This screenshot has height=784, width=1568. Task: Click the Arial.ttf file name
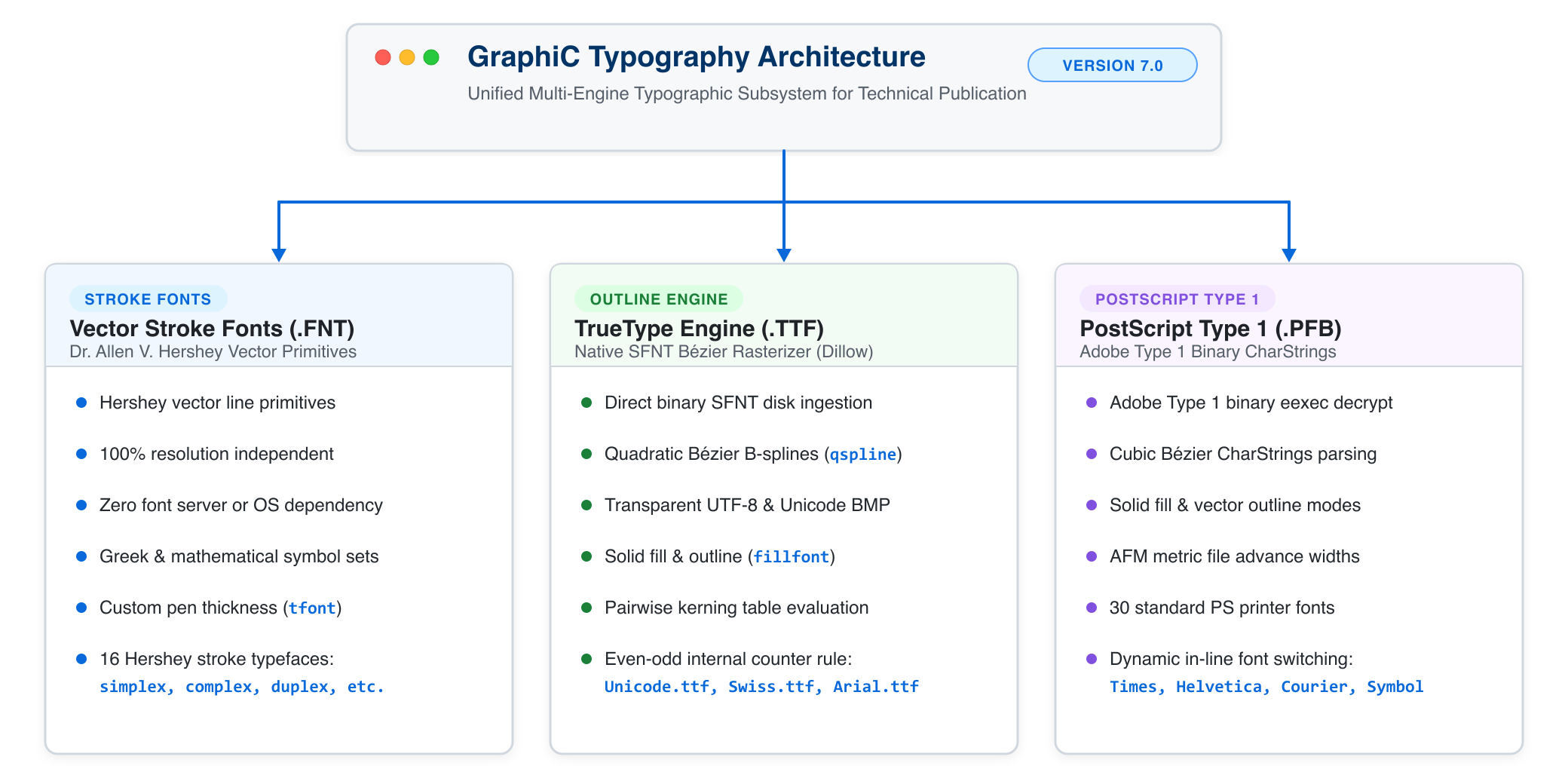[x=876, y=687]
